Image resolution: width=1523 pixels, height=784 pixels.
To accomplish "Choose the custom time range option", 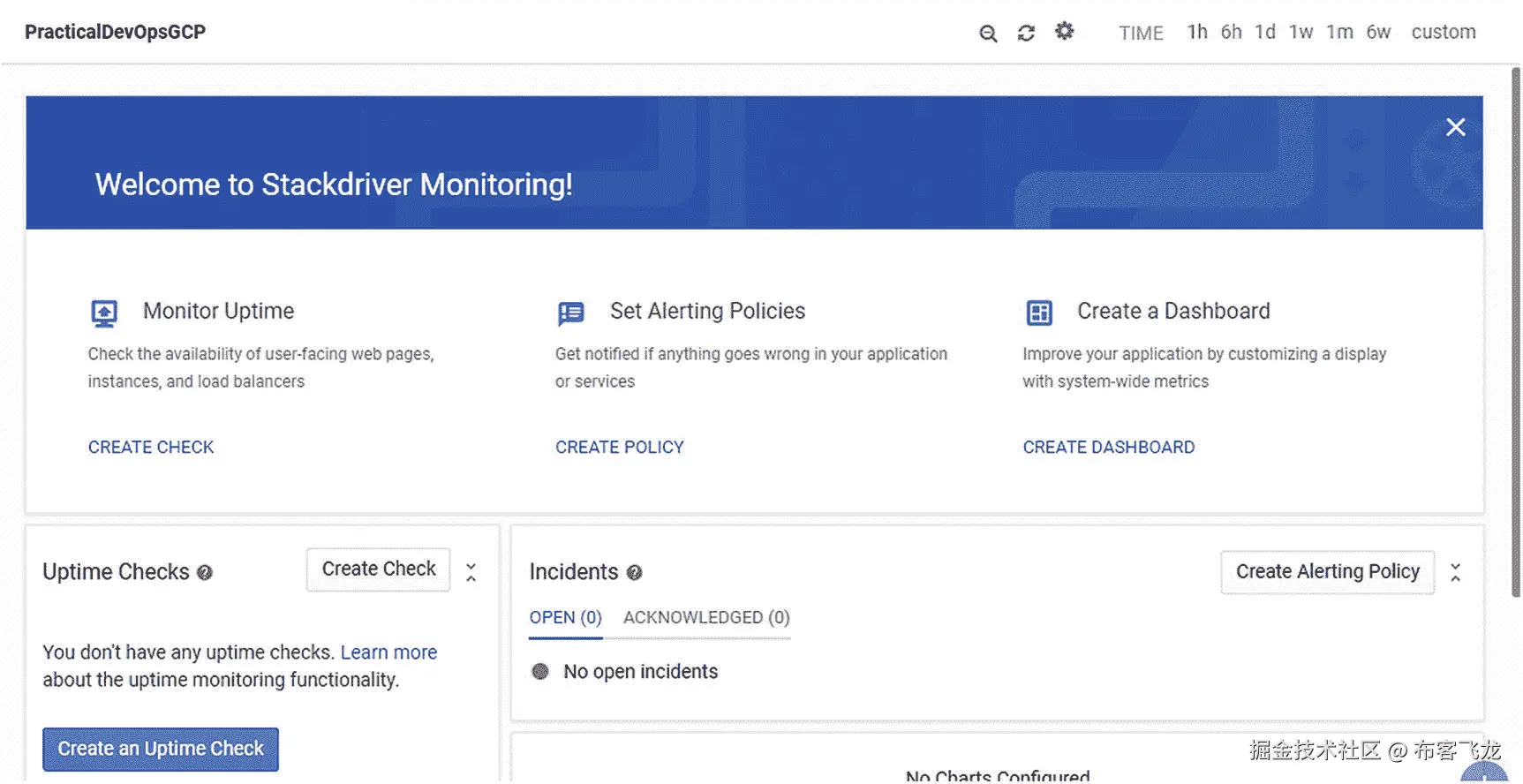I will [1444, 32].
